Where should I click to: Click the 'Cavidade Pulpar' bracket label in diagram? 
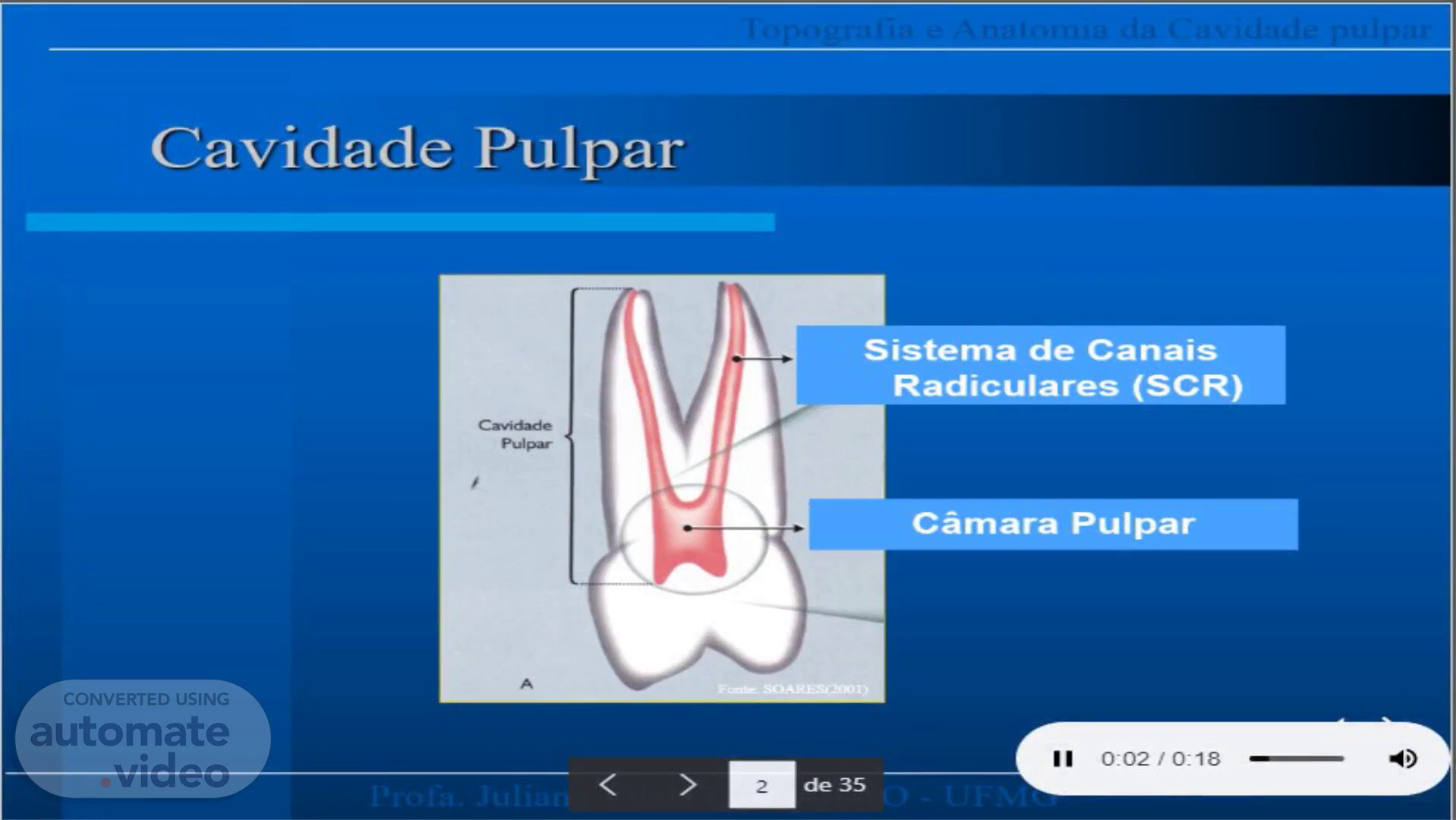click(515, 434)
